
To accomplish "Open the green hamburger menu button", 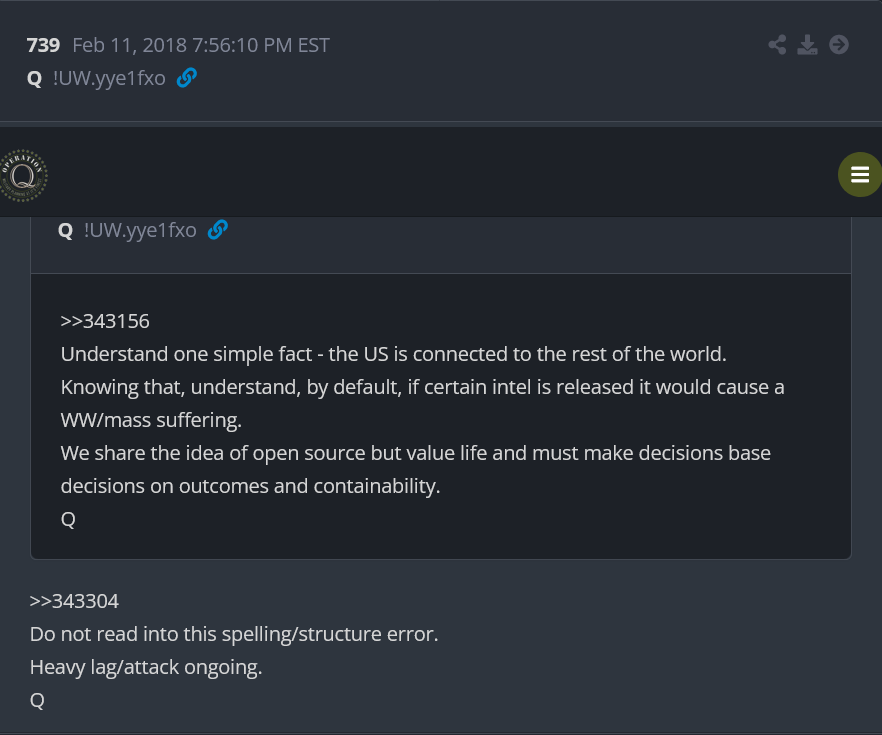I will (x=860, y=174).
